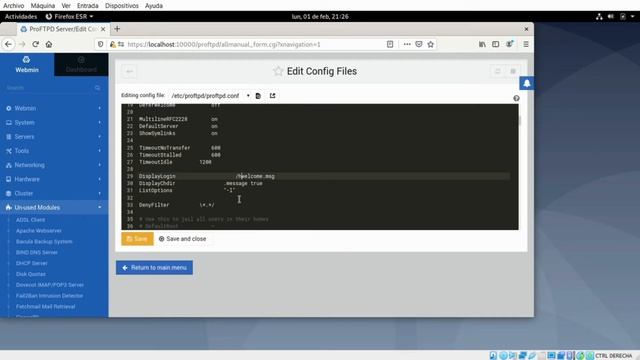
Task: Switch to the Dashboard tab in sidebar
Action: (x=81, y=64)
